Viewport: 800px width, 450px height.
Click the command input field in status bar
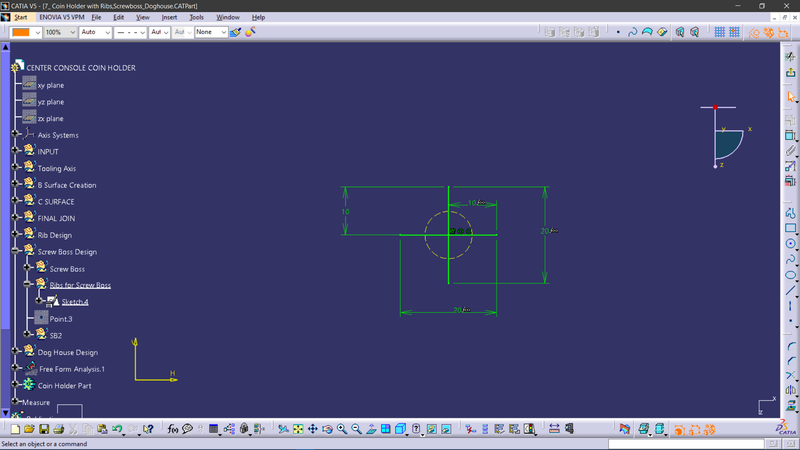click(686, 444)
